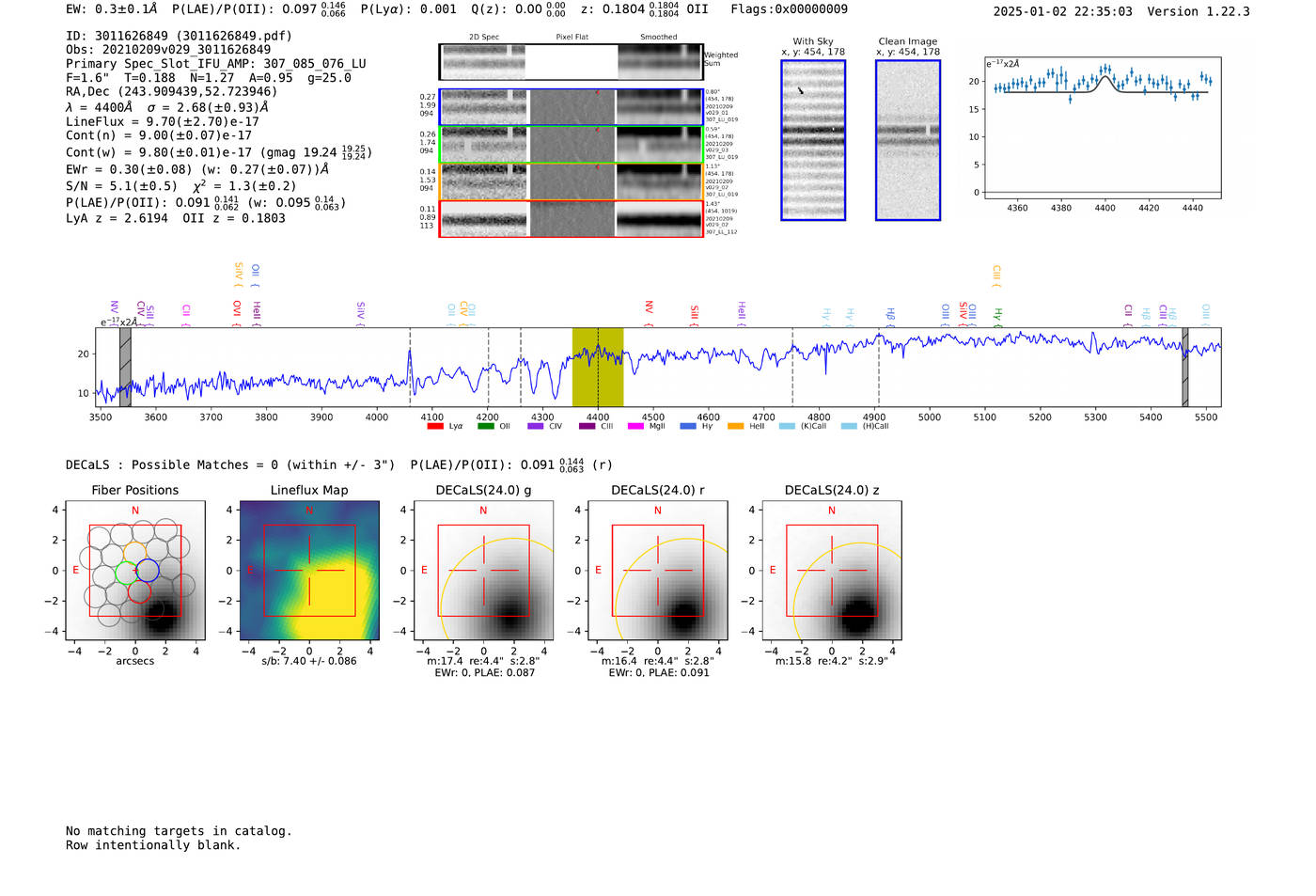Click the green OII legend swatch

coord(485,426)
